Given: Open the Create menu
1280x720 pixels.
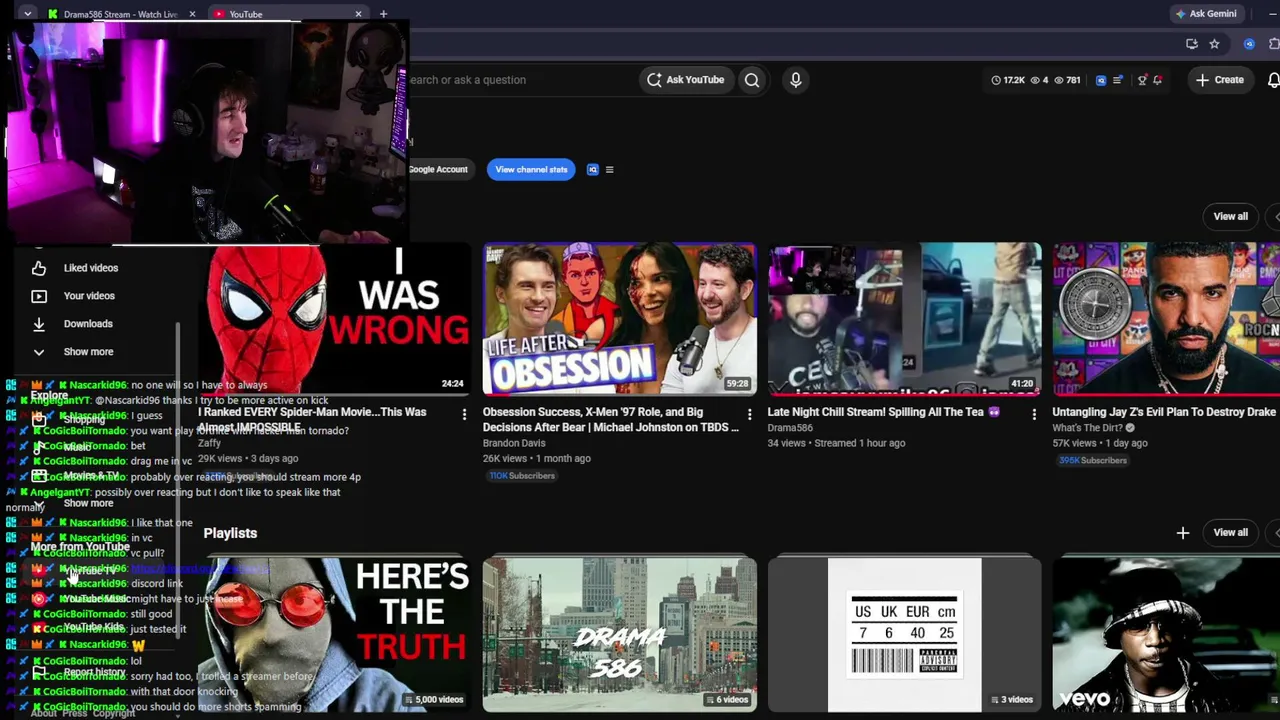Looking at the screenshot, I should (x=1219, y=80).
